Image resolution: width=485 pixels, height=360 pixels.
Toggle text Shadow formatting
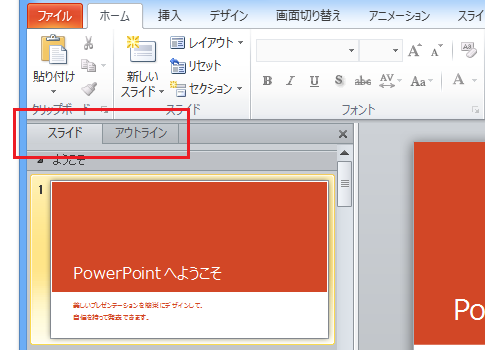[339, 80]
